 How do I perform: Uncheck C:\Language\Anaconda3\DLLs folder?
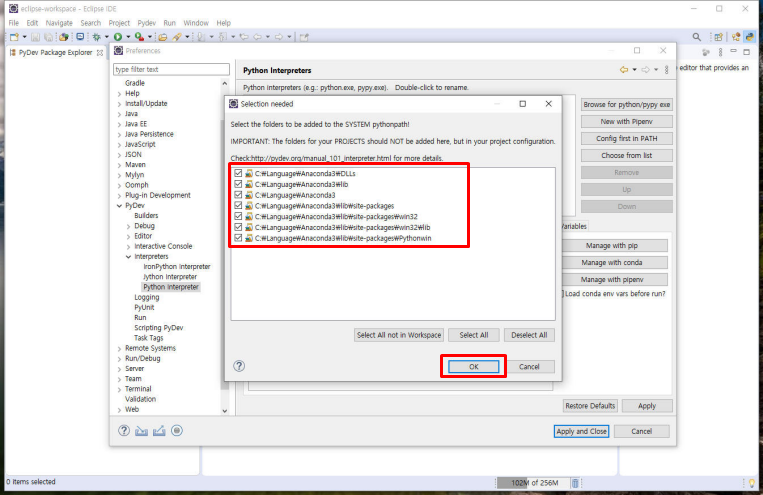[x=238, y=173]
